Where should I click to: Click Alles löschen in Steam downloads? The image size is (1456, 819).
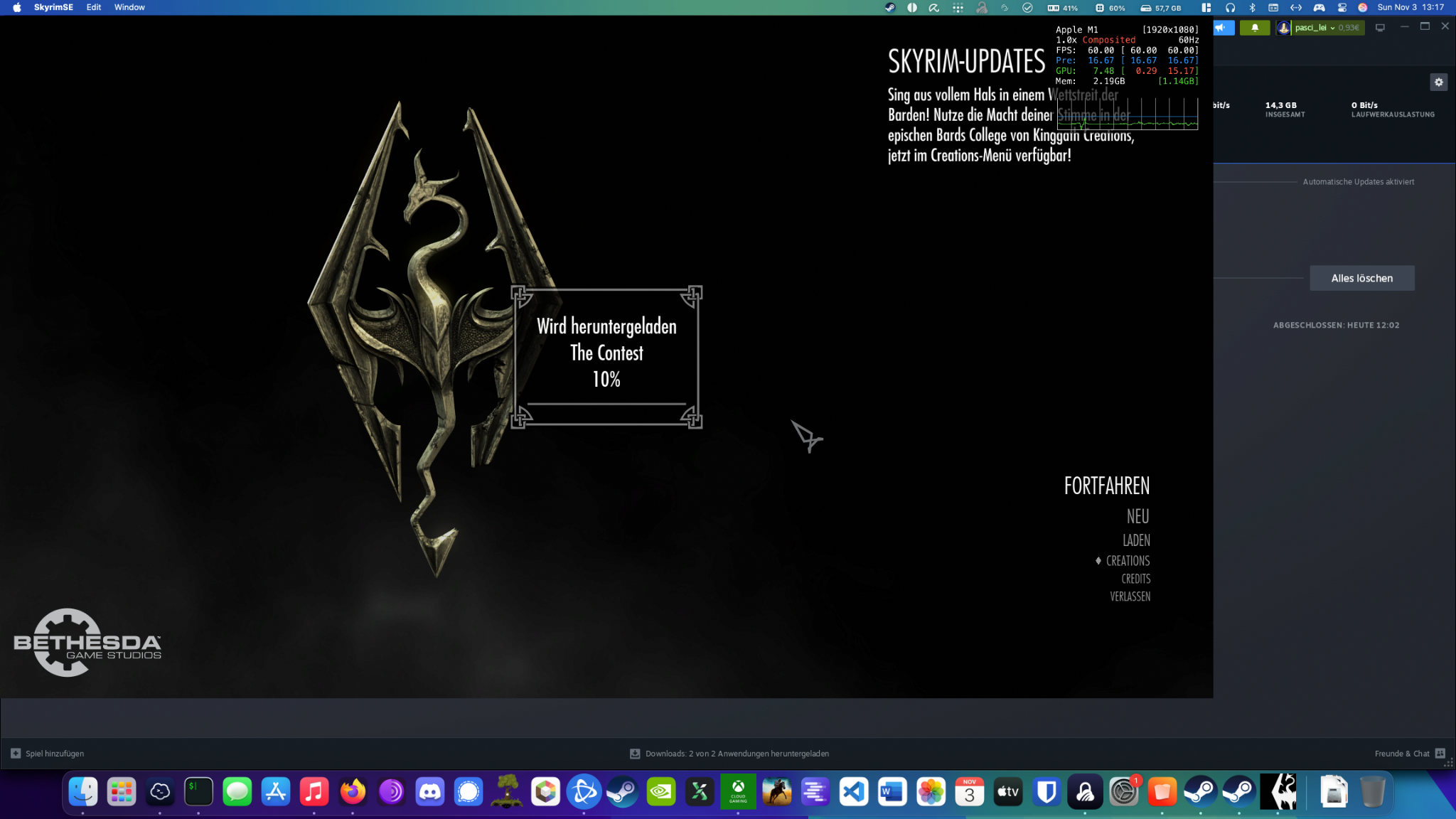click(1361, 278)
